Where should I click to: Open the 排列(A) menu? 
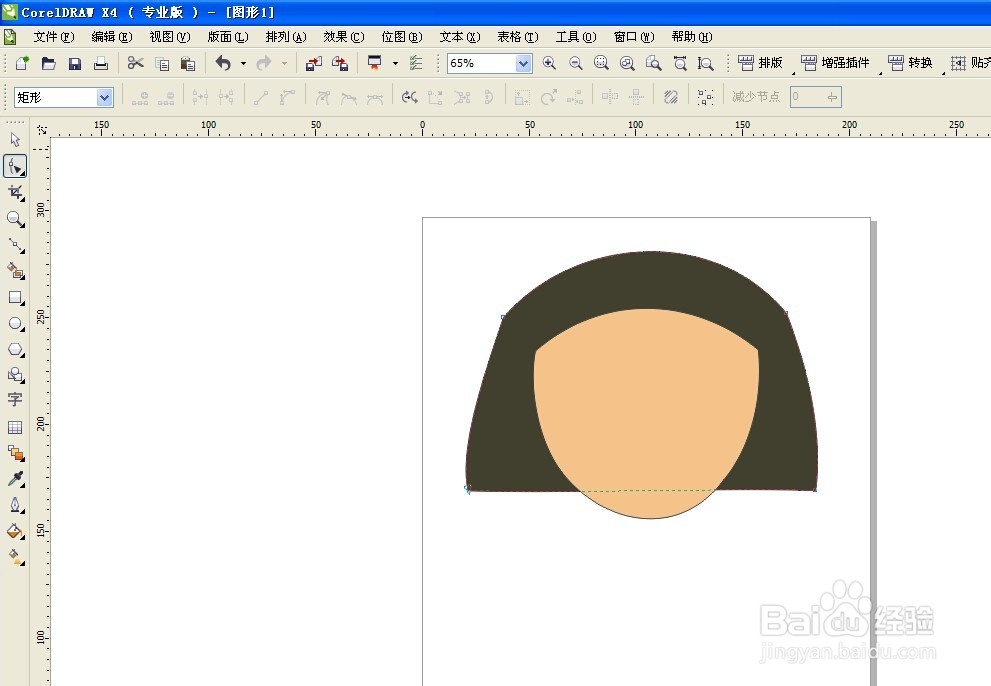286,37
